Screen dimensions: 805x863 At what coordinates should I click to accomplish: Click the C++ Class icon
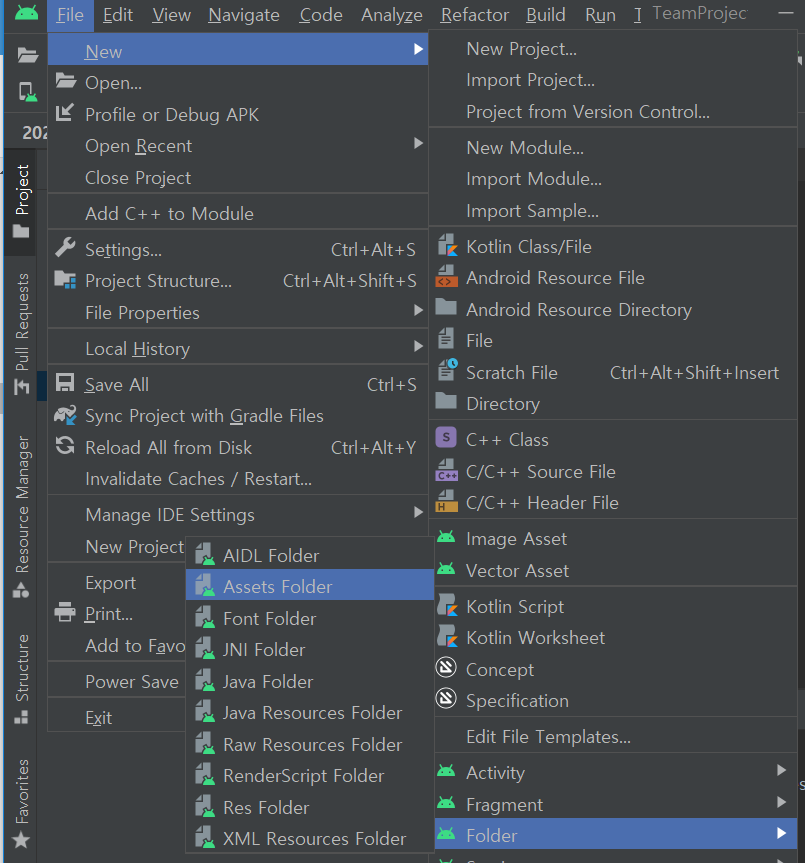pyautogui.click(x=446, y=438)
